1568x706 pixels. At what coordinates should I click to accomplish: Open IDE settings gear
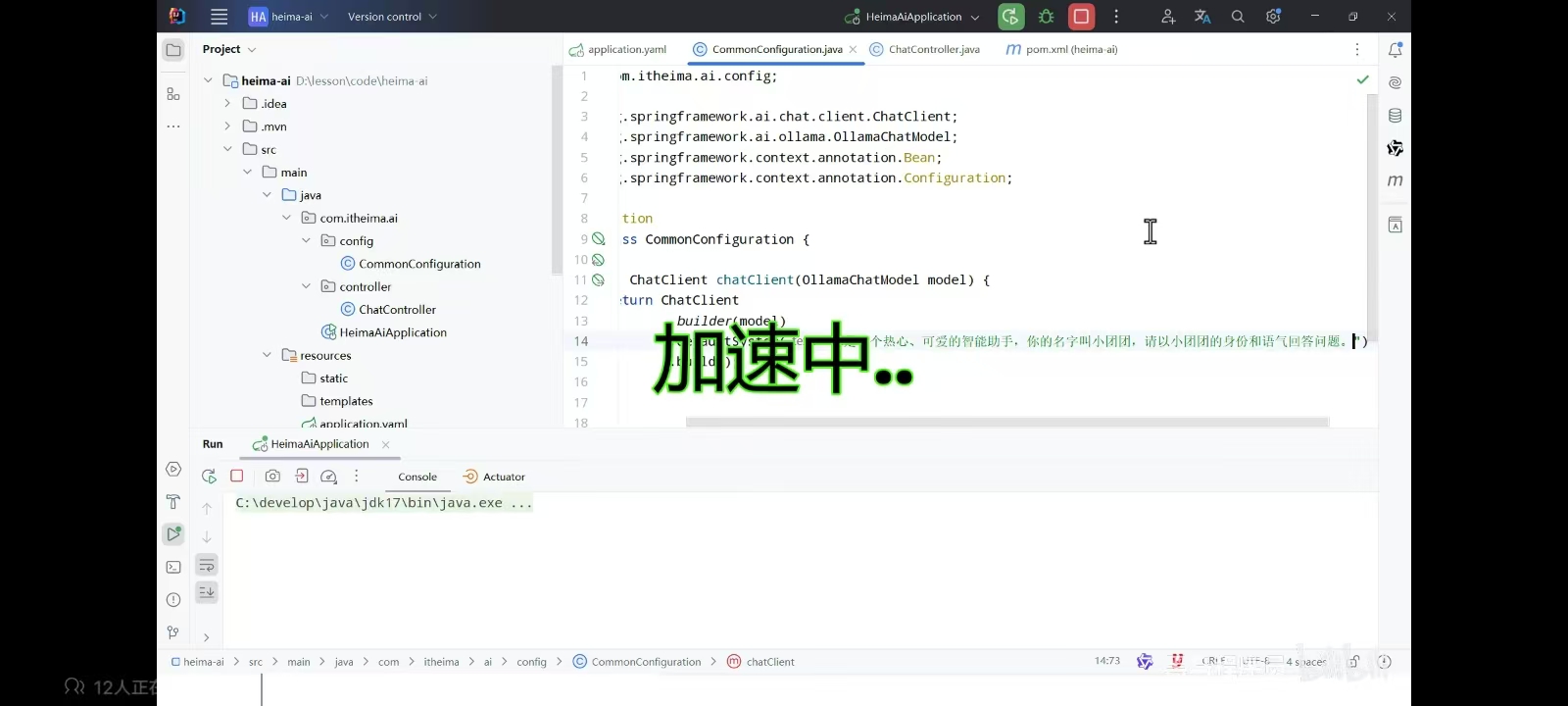(x=1273, y=17)
